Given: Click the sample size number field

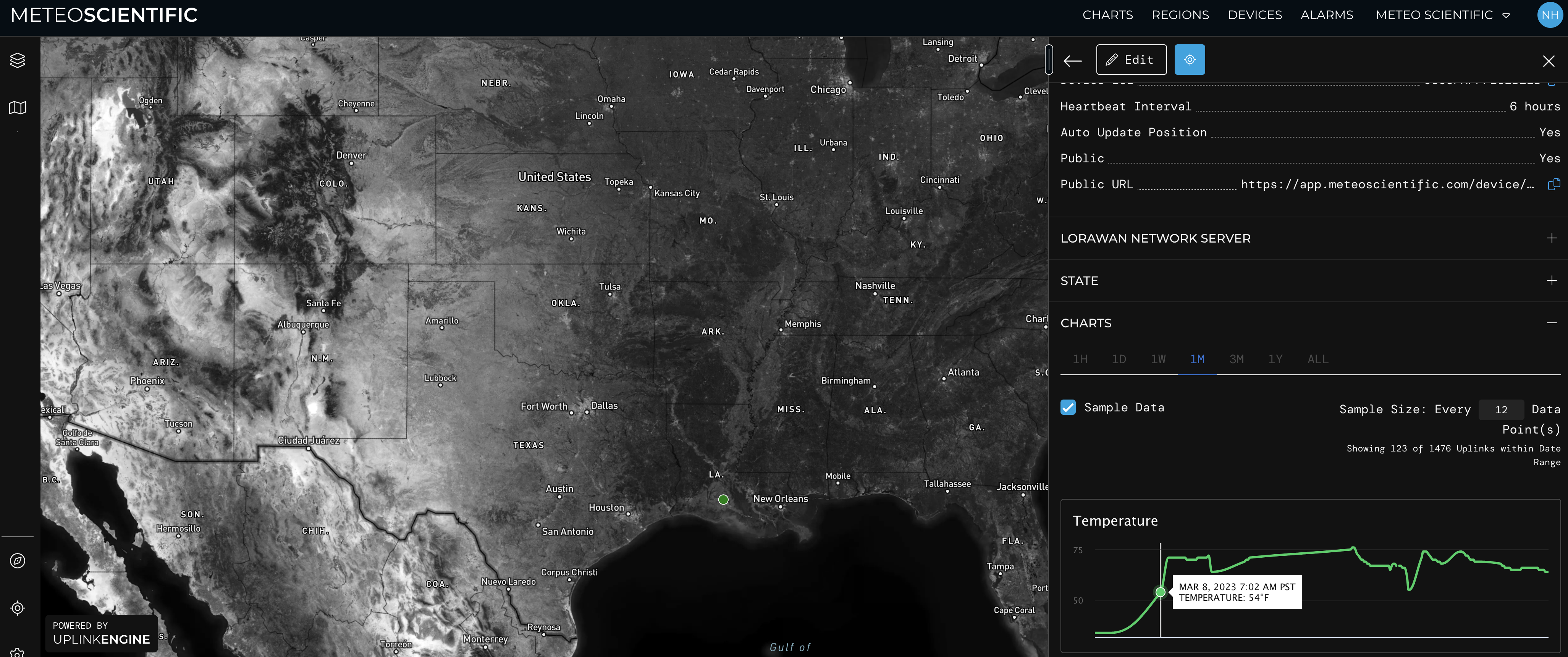Looking at the screenshot, I should coord(1501,410).
